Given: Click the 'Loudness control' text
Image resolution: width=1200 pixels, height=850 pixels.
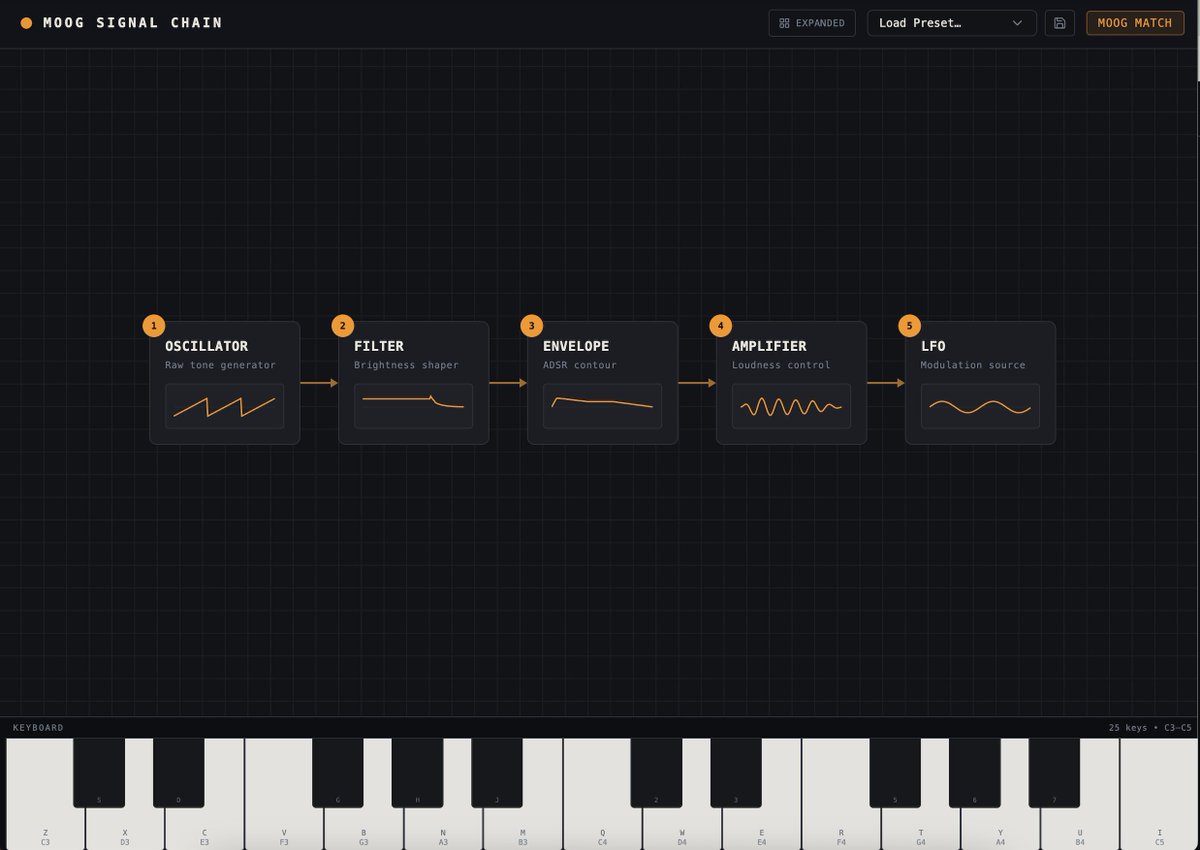Looking at the screenshot, I should (x=781, y=365).
